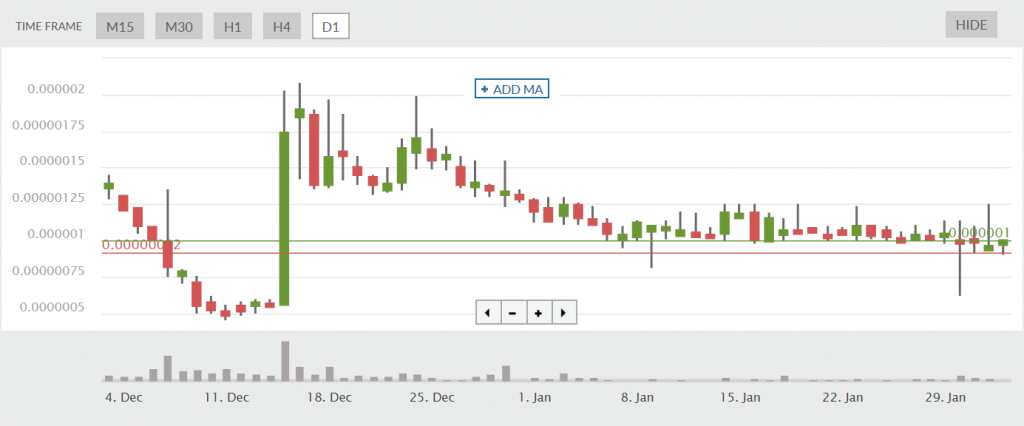Pan chart right with arrow icon
Image resolution: width=1024 pixels, height=426 pixels.
click(x=564, y=313)
